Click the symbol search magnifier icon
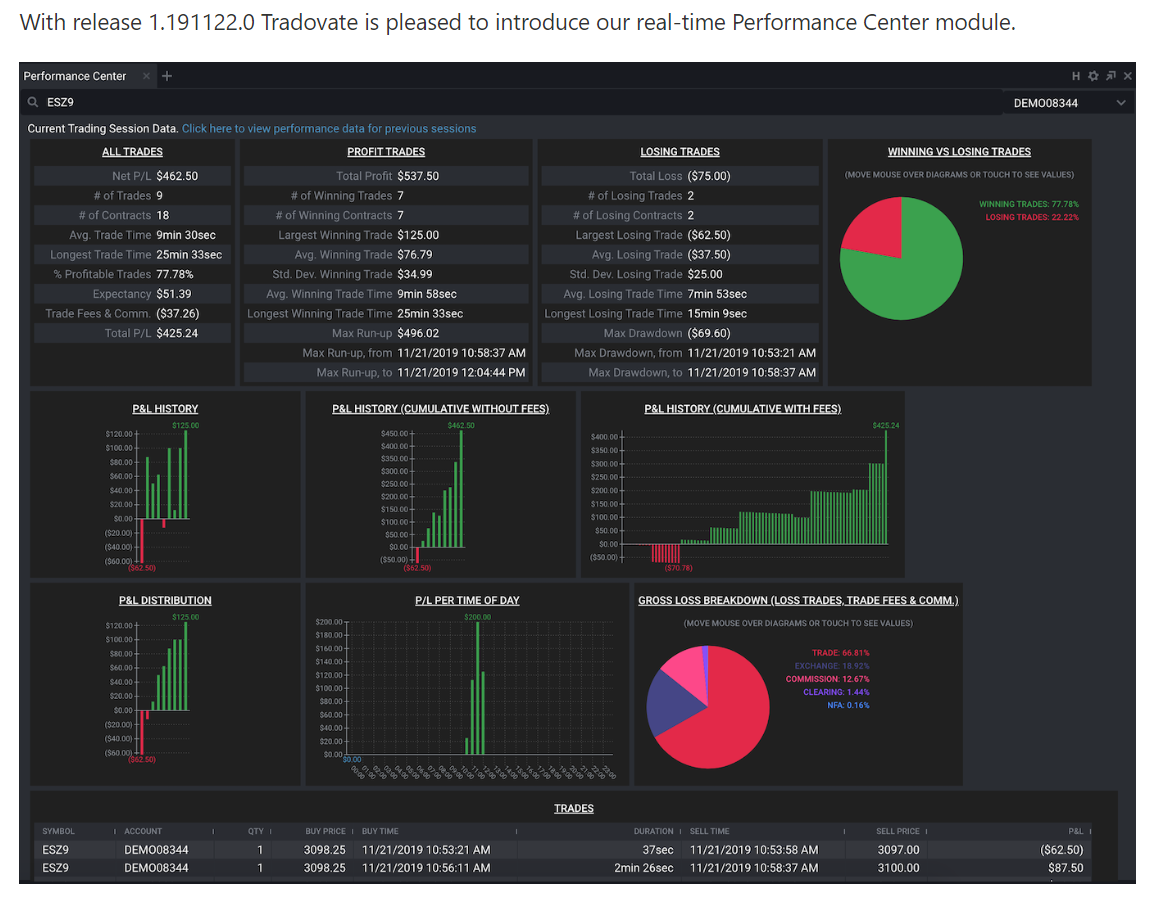The image size is (1157, 911). 32,103
